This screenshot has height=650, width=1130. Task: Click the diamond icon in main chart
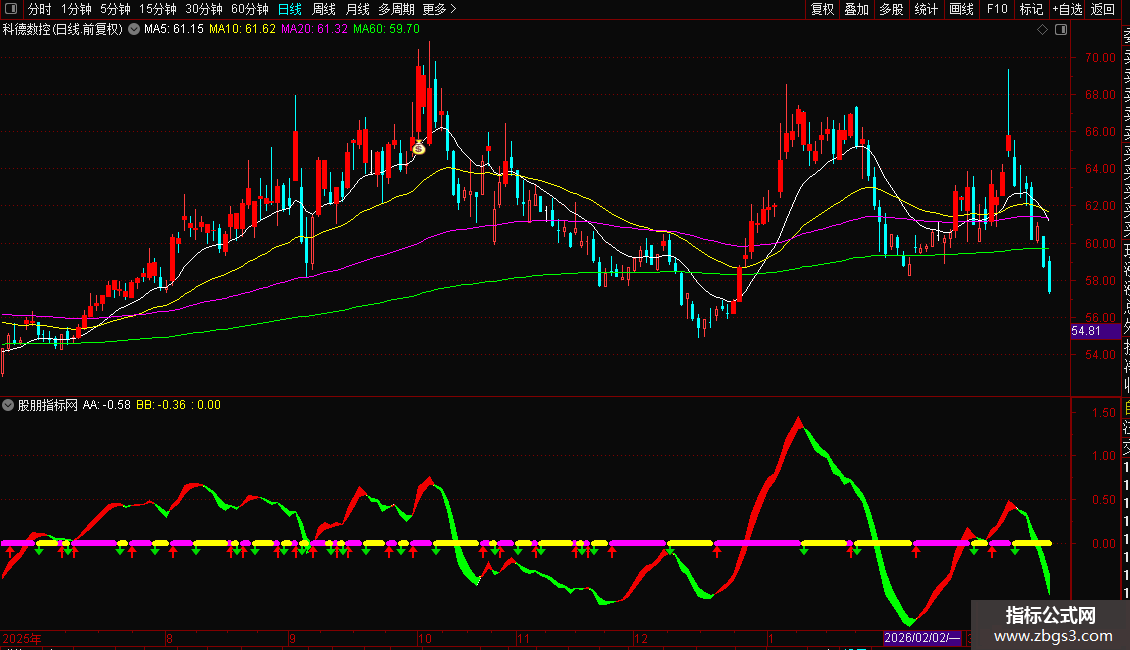tap(1042, 30)
